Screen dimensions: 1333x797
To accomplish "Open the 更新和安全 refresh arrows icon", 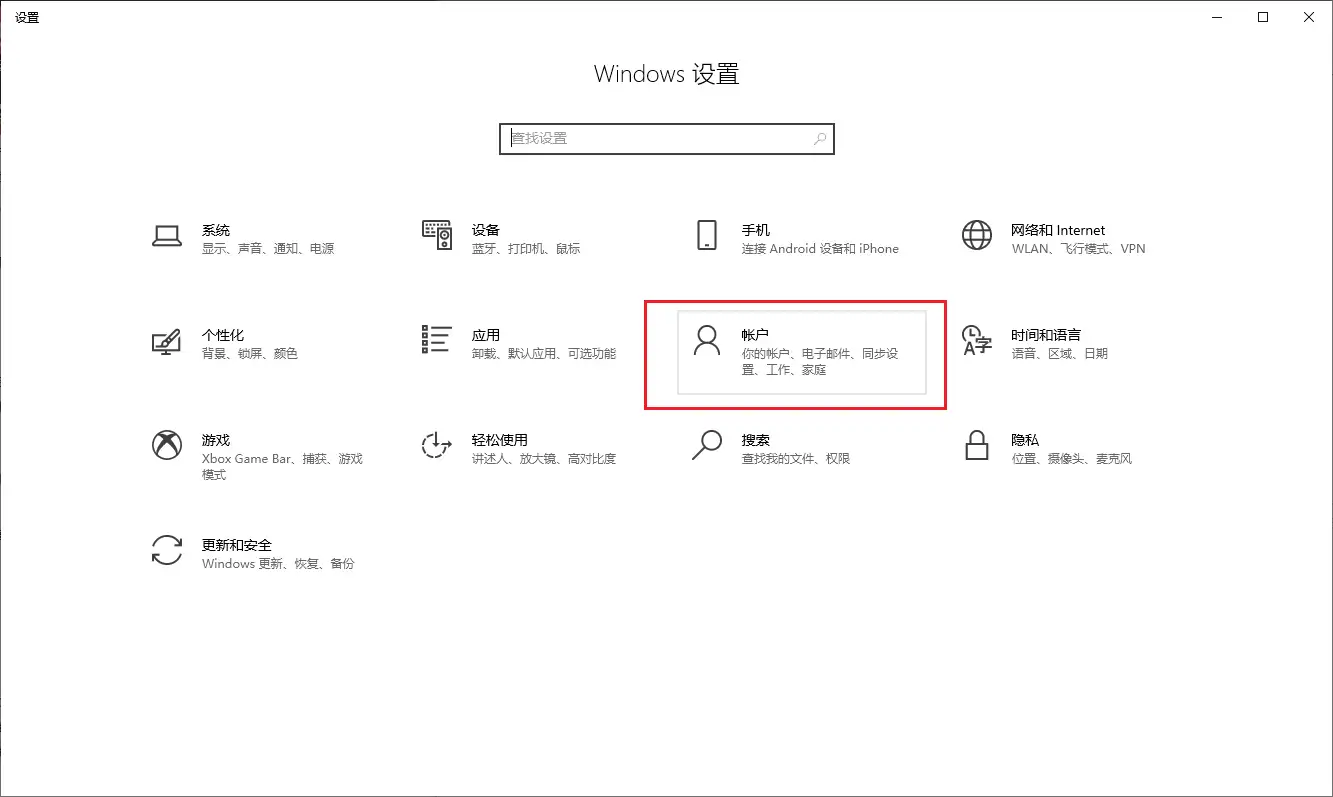I will pyautogui.click(x=166, y=550).
